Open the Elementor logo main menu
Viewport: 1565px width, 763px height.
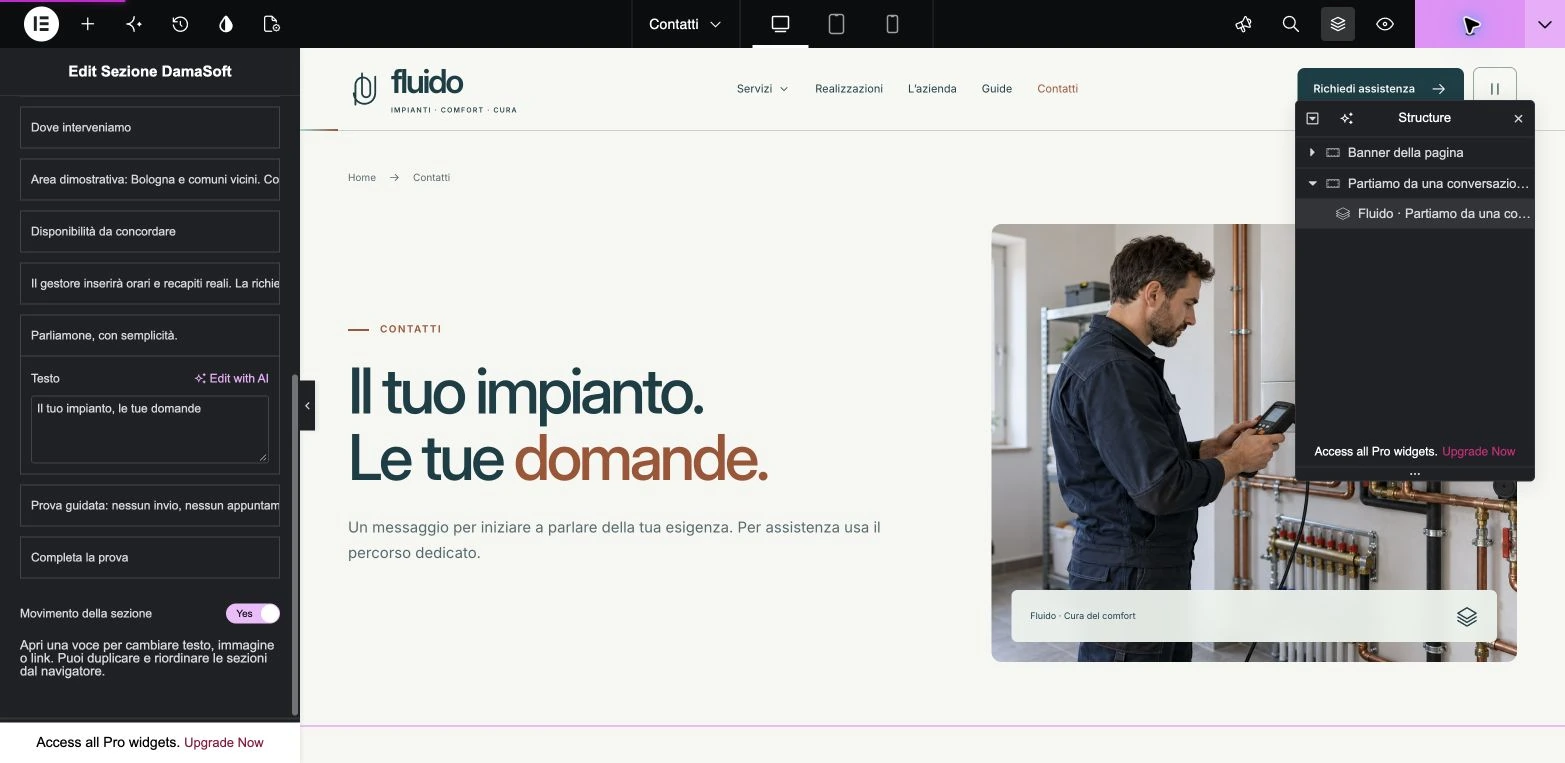[x=41, y=24]
